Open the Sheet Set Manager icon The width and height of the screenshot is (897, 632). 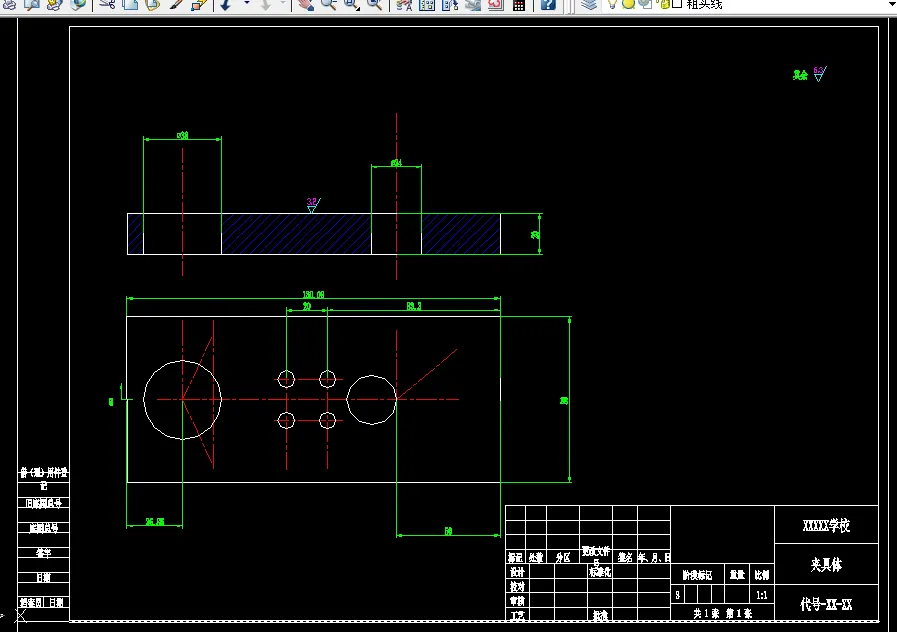coord(473,5)
